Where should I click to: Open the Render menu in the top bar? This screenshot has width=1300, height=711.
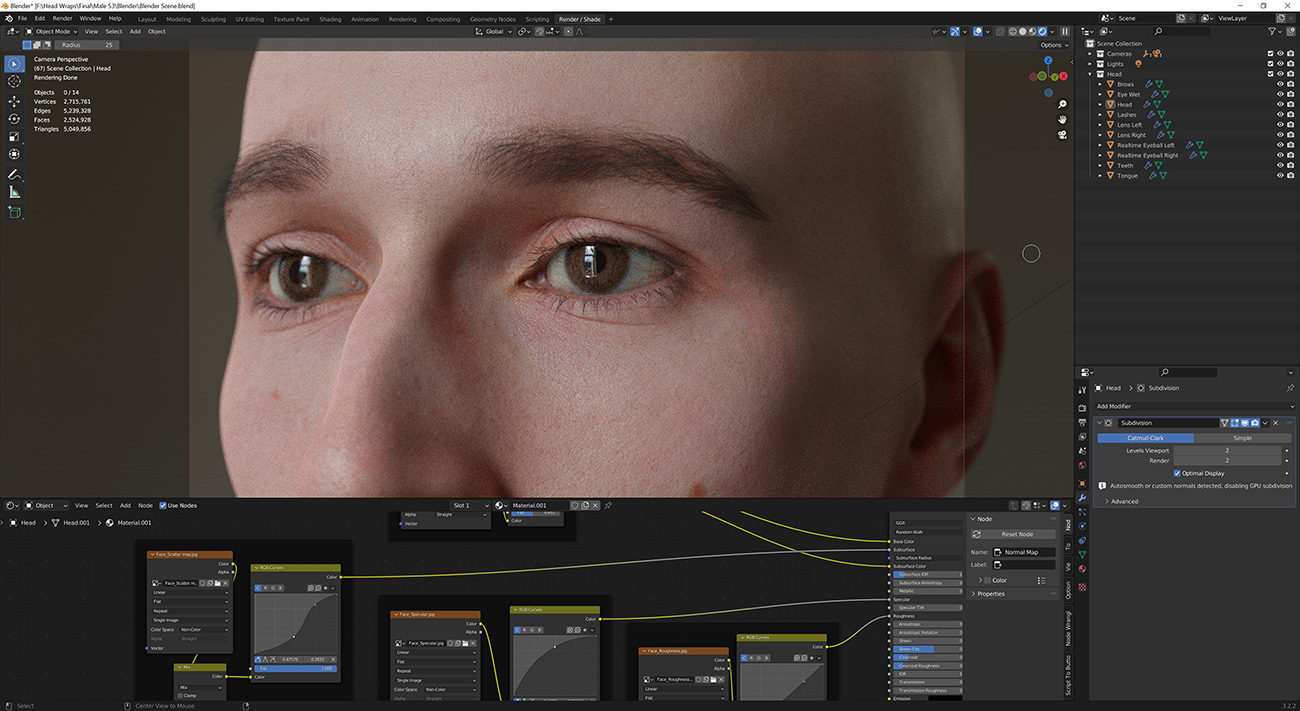click(x=60, y=17)
